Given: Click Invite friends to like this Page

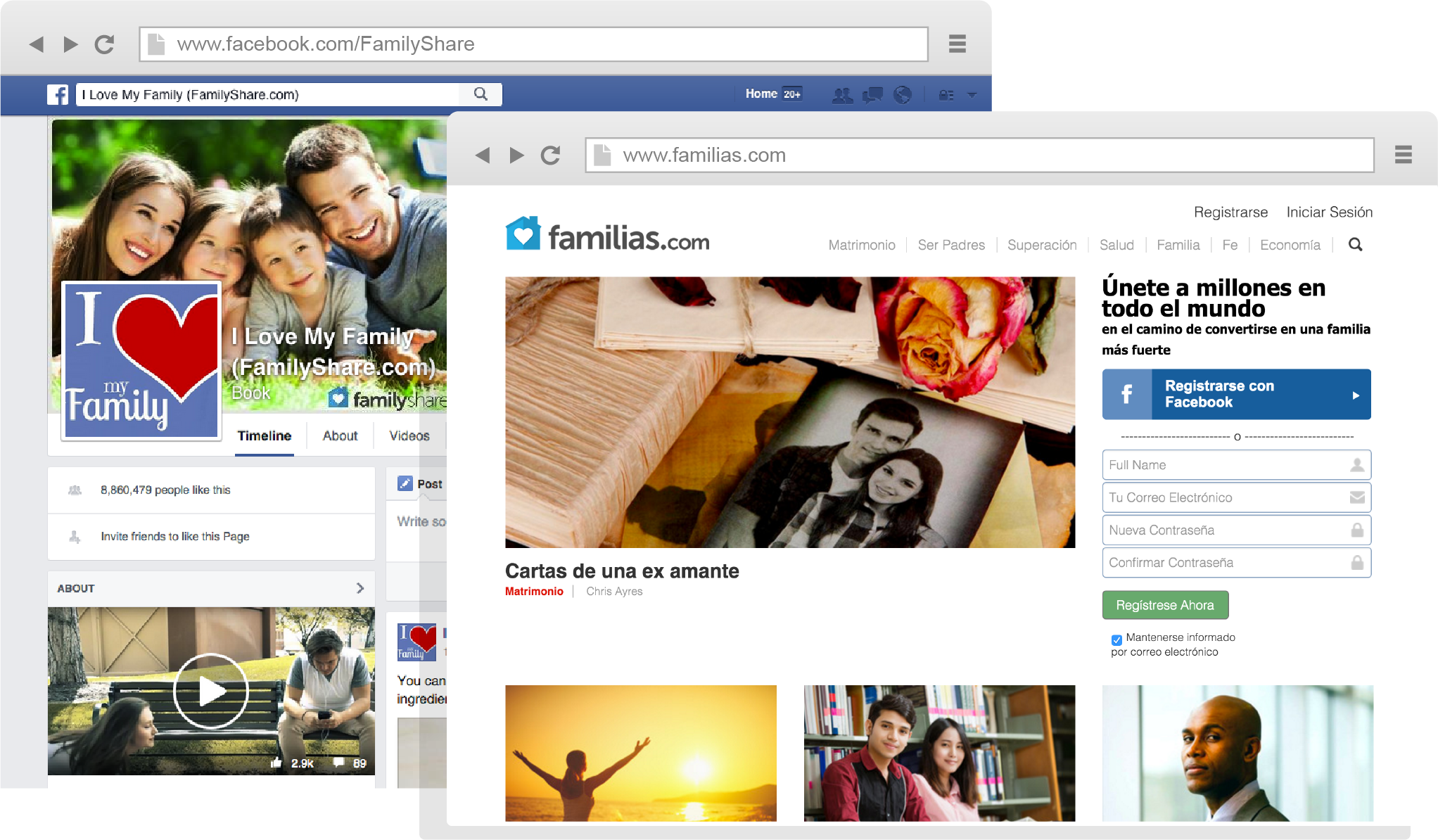Looking at the screenshot, I should click(x=175, y=536).
